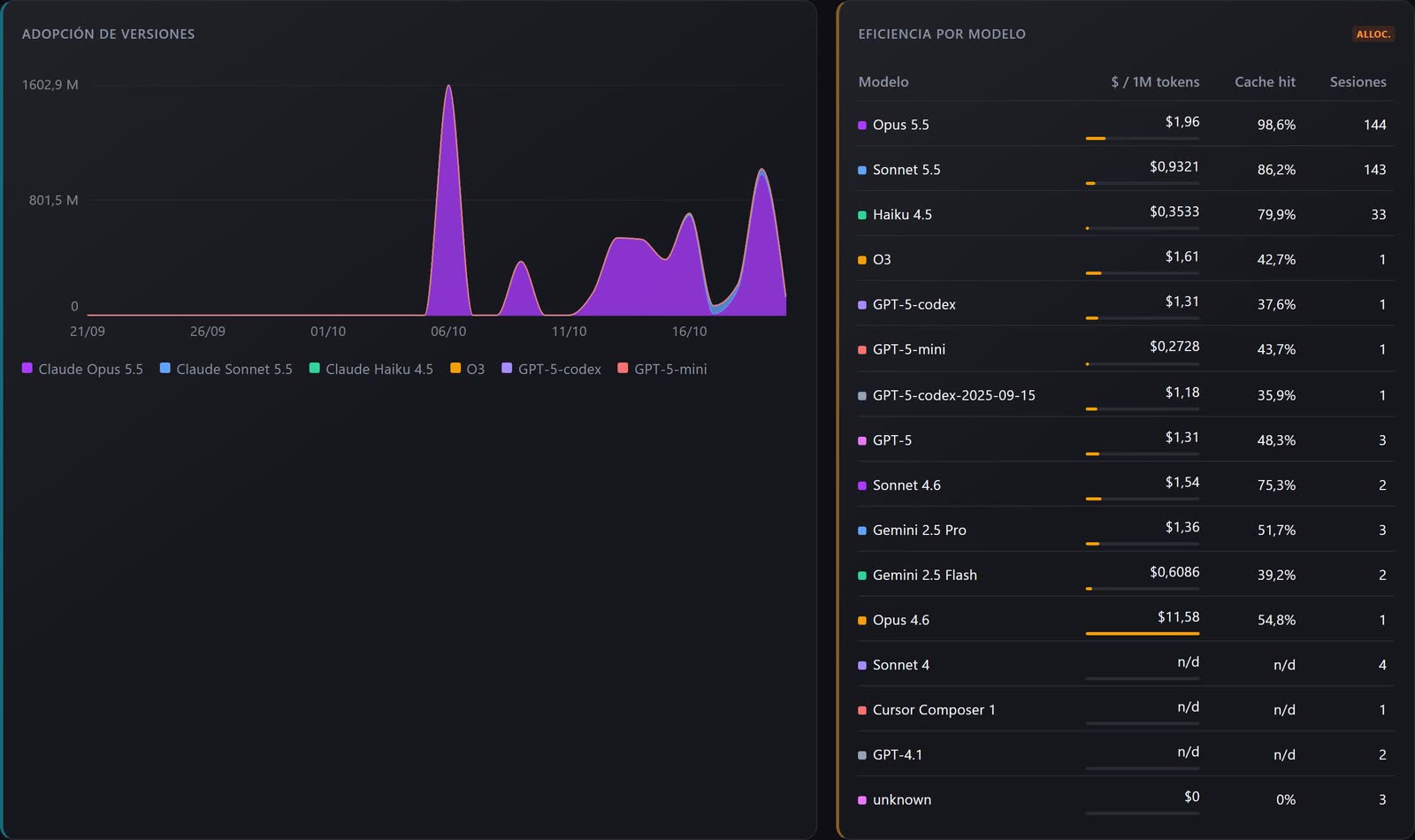Toggle the GPT-5-codex series in the chart legend
This screenshot has height=840, width=1415.
[551, 369]
